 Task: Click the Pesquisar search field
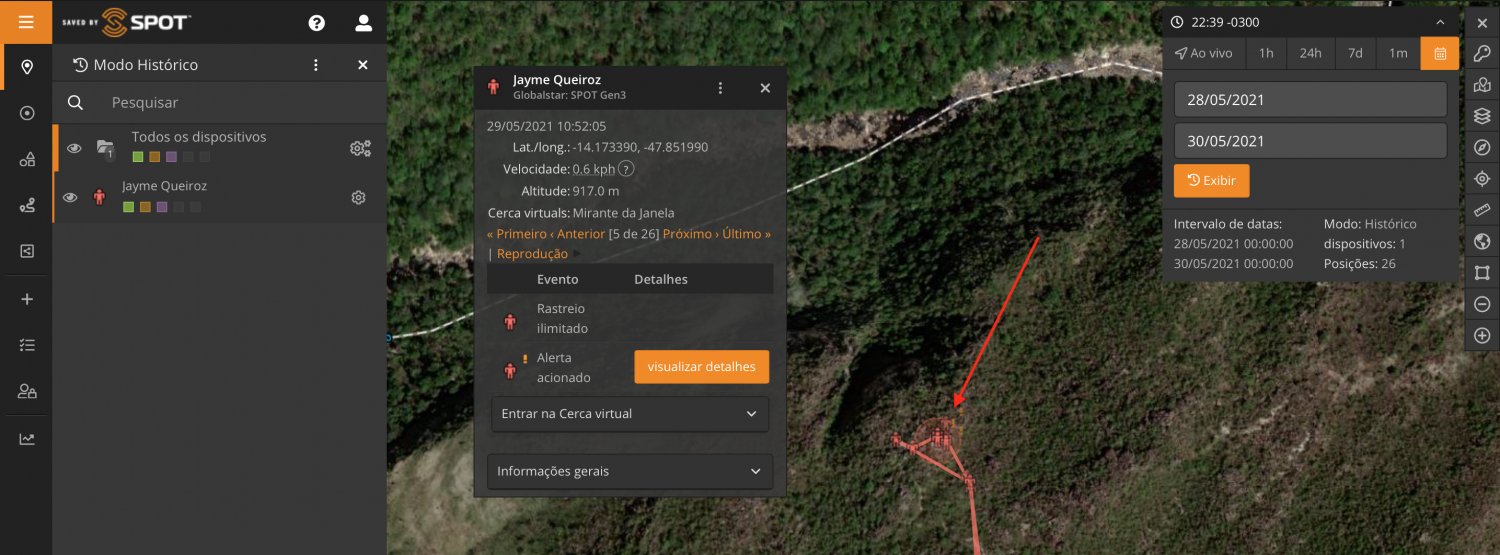click(240, 102)
